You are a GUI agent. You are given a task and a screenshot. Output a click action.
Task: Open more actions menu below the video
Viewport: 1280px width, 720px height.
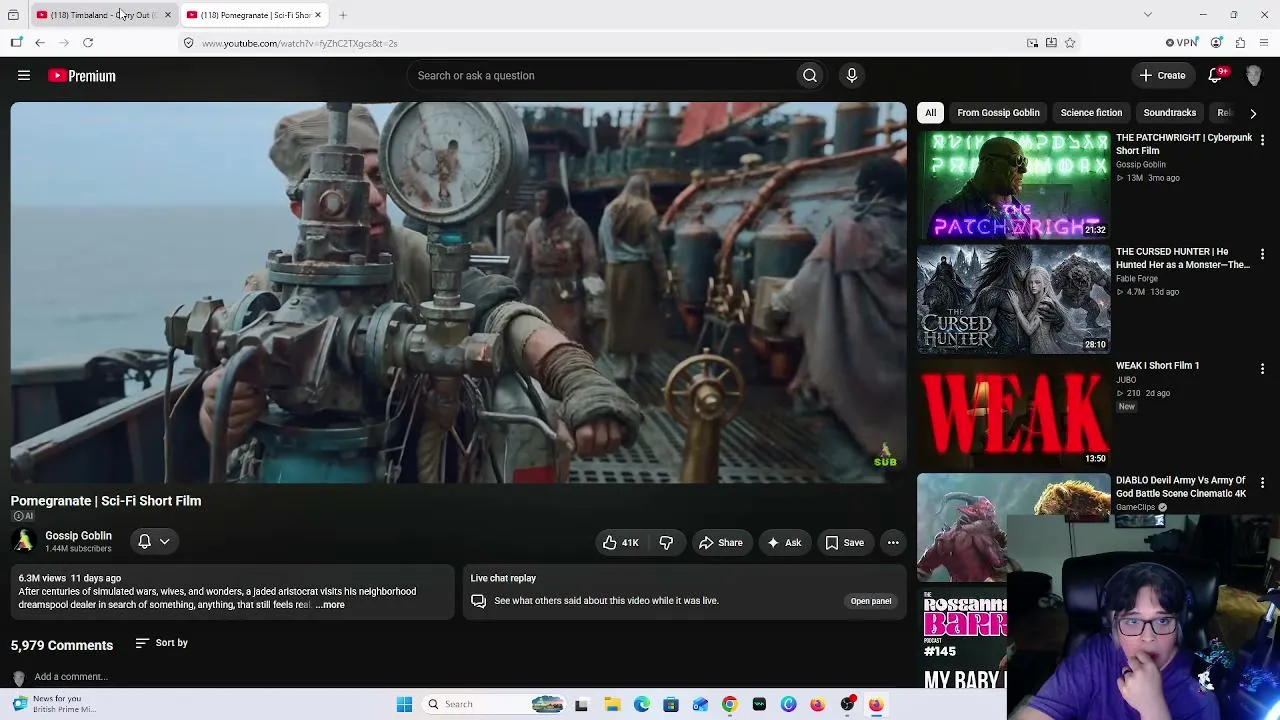point(893,542)
